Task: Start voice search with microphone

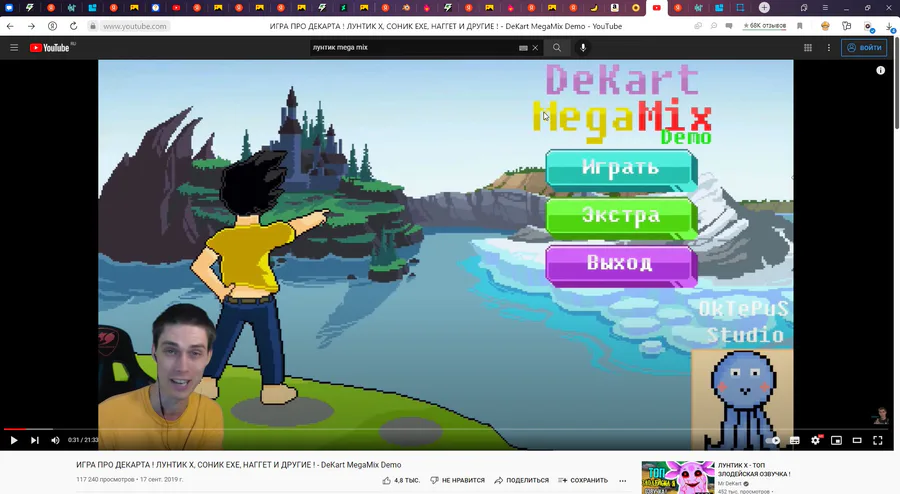Action: (583, 48)
